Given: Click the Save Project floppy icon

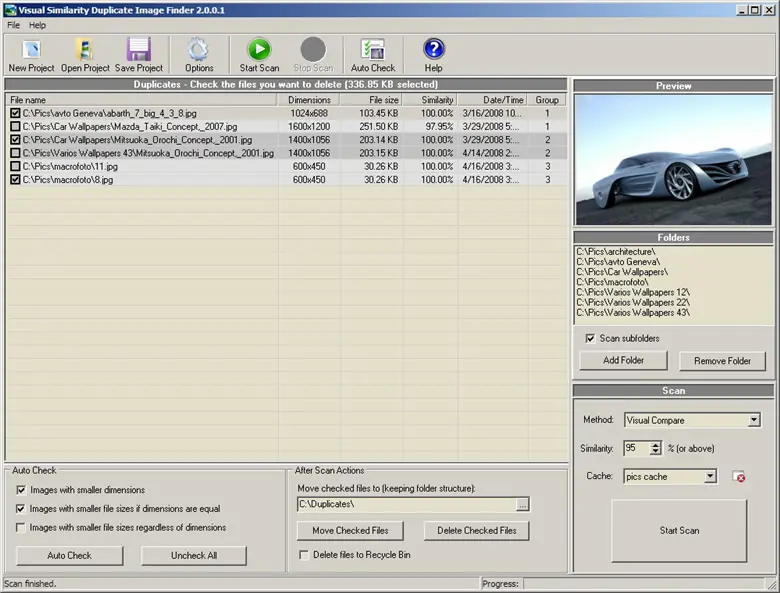Looking at the screenshot, I should (x=139, y=49).
